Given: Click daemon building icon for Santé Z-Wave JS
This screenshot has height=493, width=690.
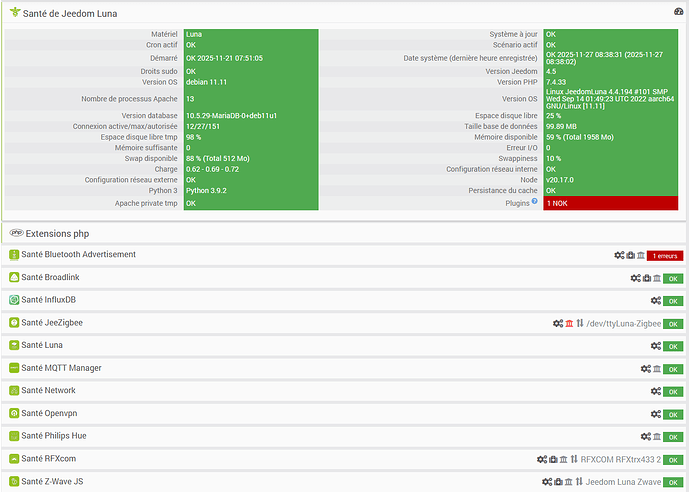Looking at the screenshot, I should (x=569, y=482).
